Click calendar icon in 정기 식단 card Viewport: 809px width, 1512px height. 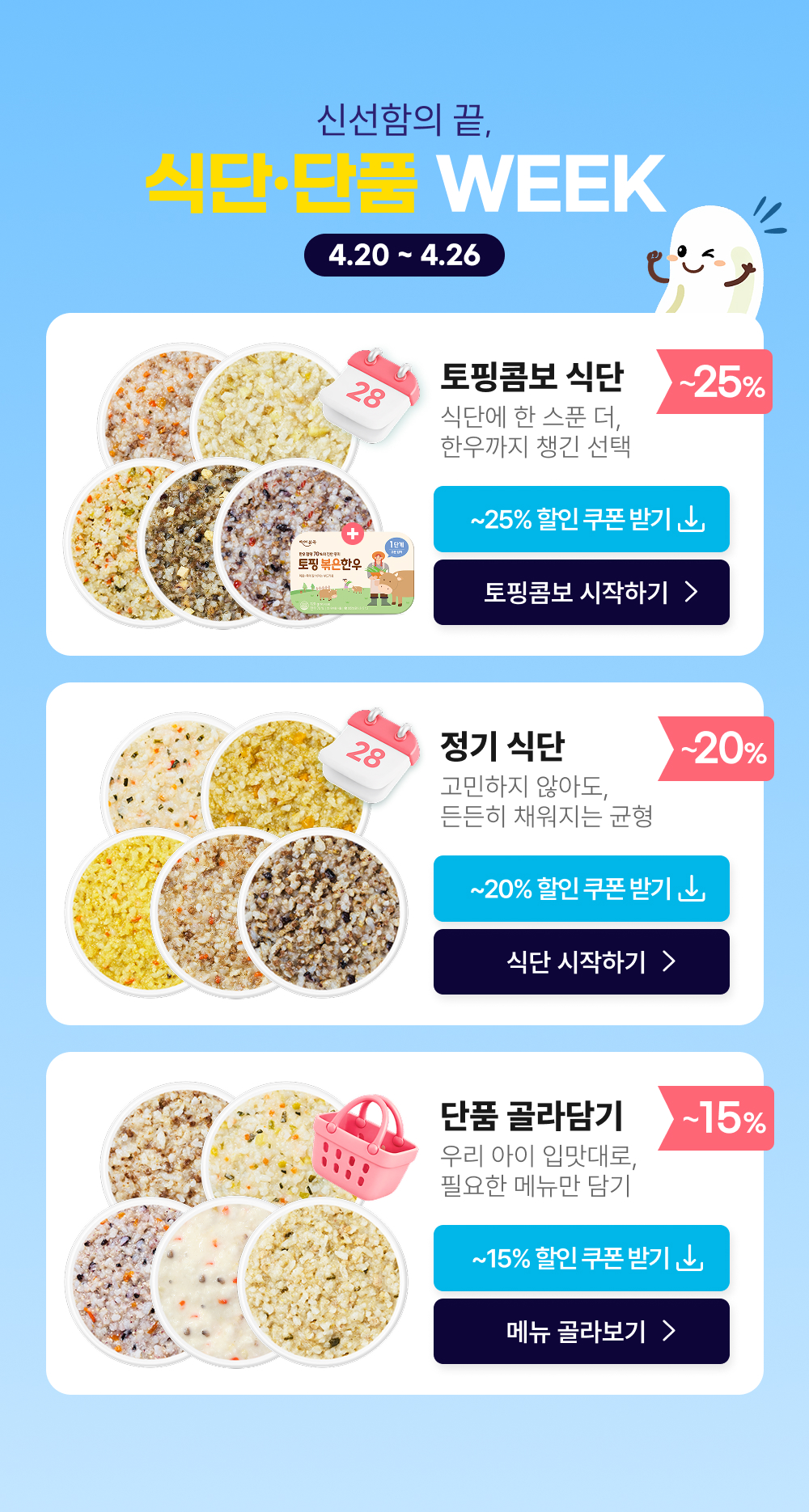pyautogui.click(x=371, y=754)
